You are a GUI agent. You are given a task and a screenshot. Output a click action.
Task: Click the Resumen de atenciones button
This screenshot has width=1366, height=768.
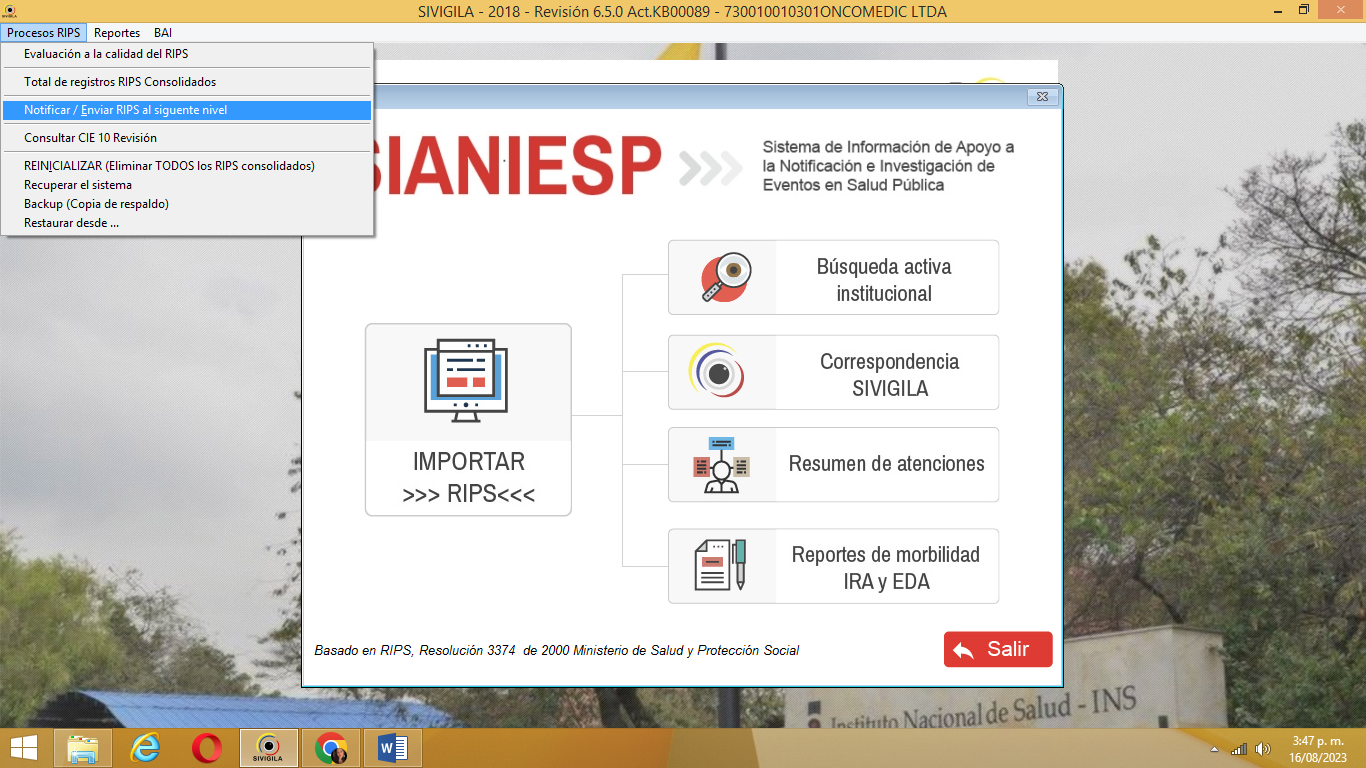coord(886,464)
